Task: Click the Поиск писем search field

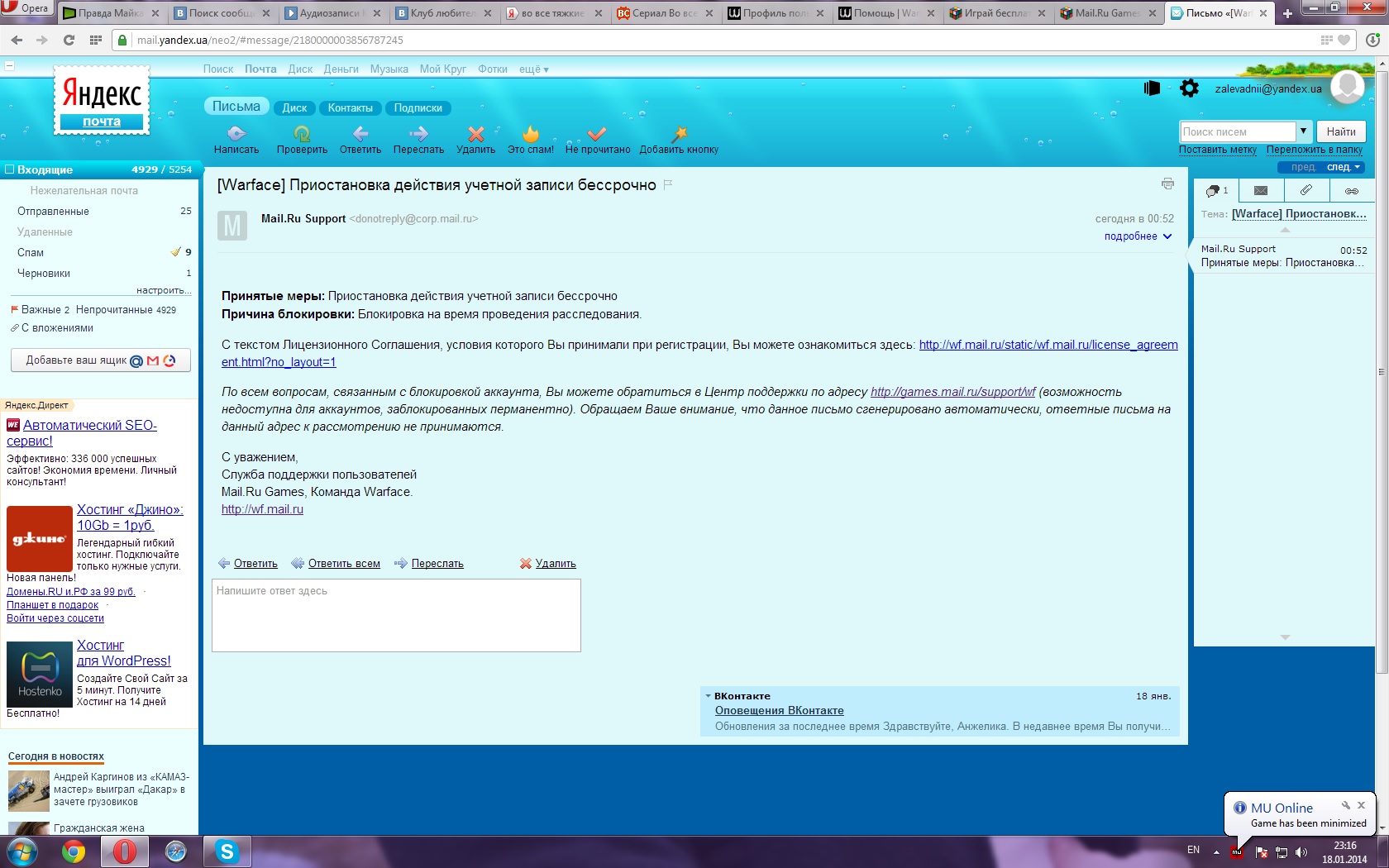Action: coord(1237,131)
